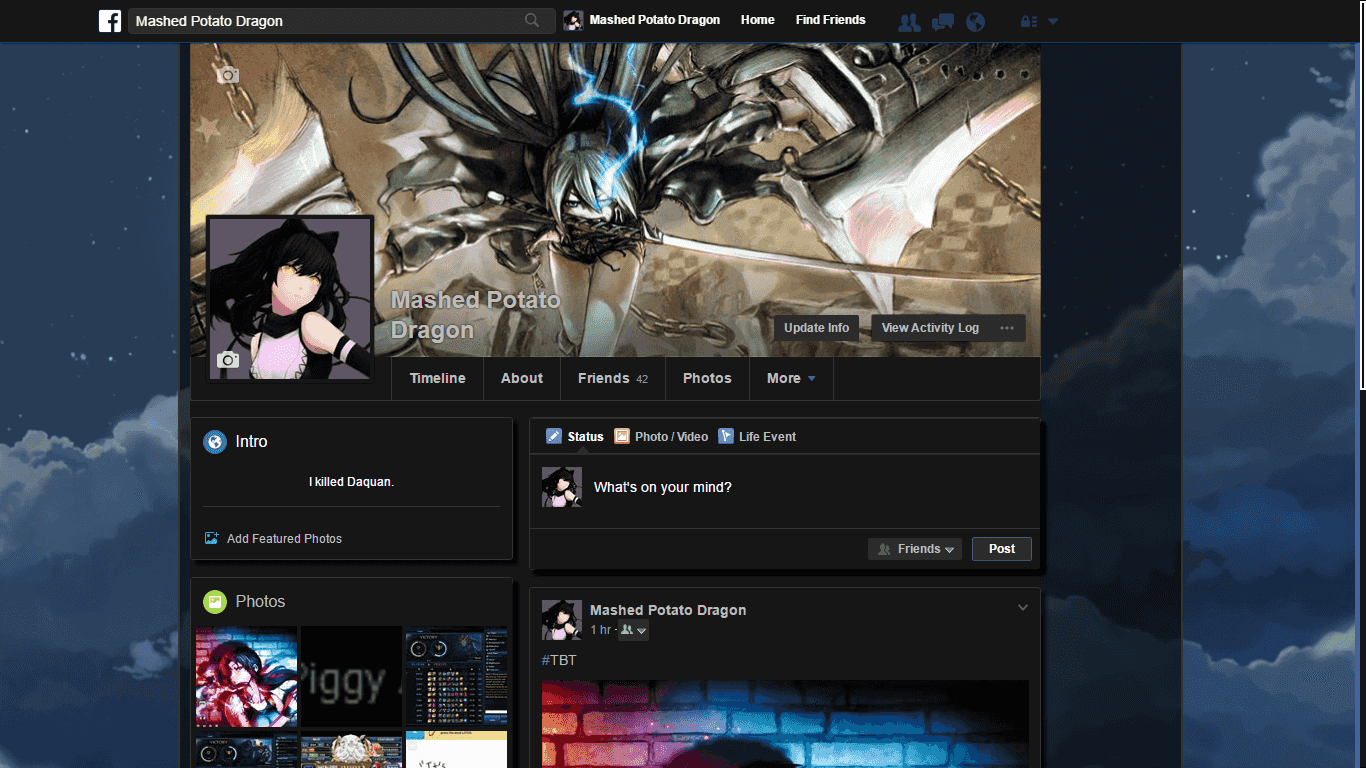Click the 1 hr timestamp on the post
The image size is (1366, 768).
[x=600, y=630]
